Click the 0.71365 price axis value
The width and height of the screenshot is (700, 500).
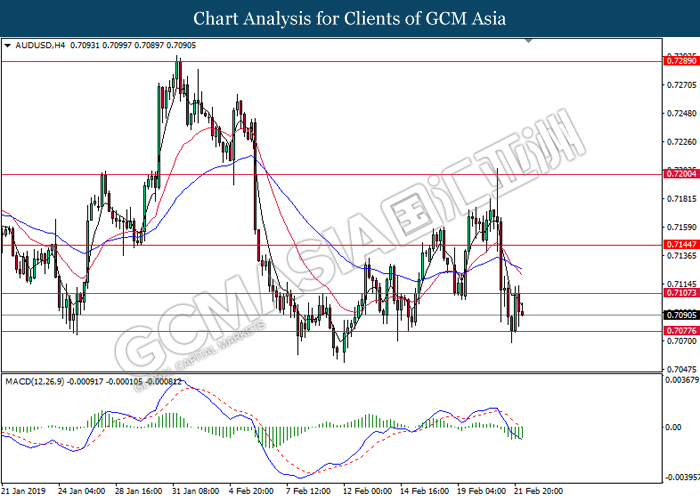(x=681, y=256)
